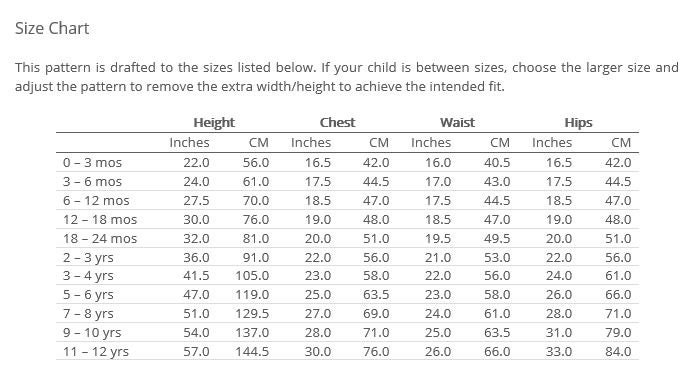Select the Height column header

click(214, 122)
